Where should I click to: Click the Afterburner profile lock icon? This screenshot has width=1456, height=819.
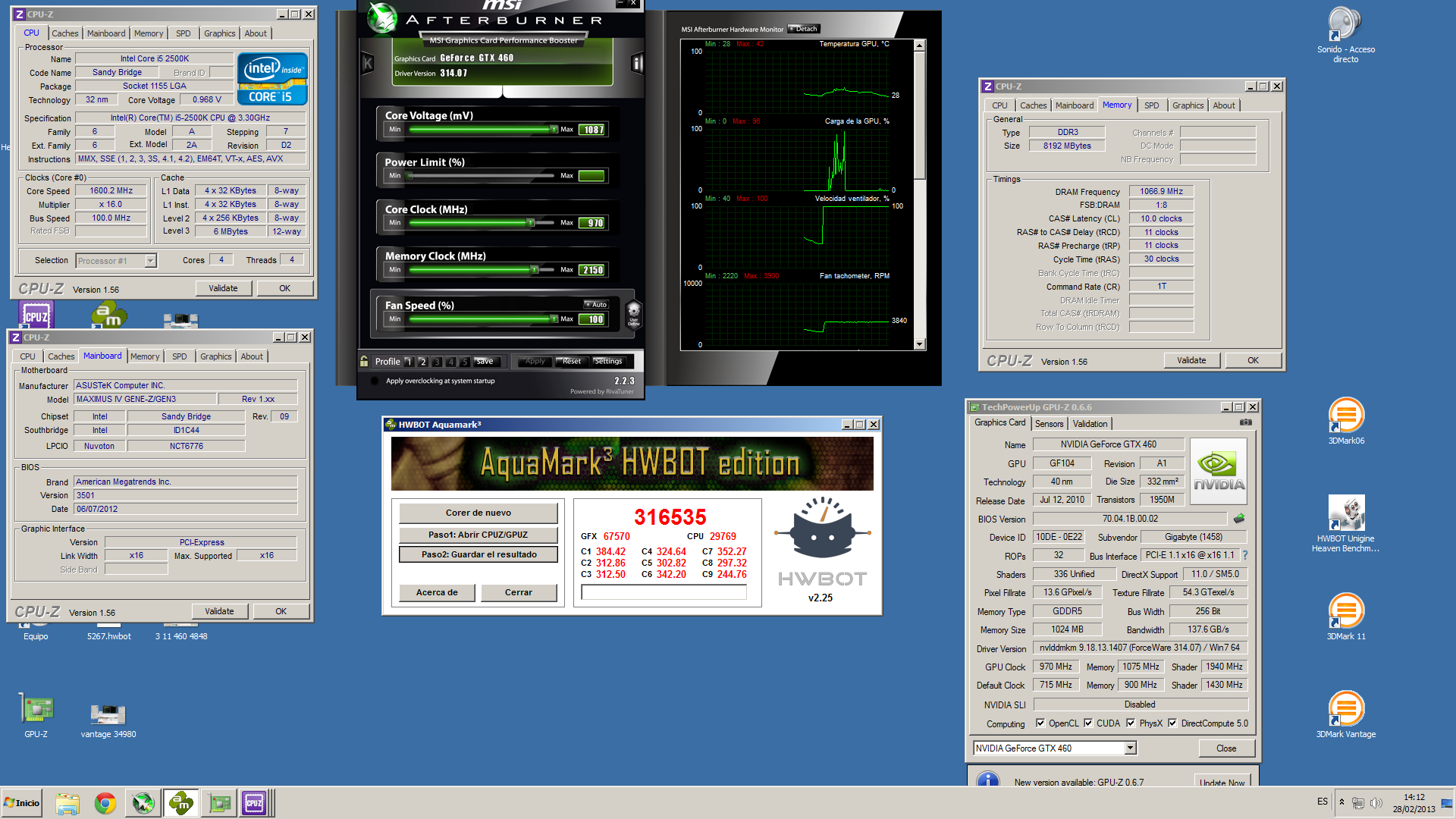(x=365, y=361)
